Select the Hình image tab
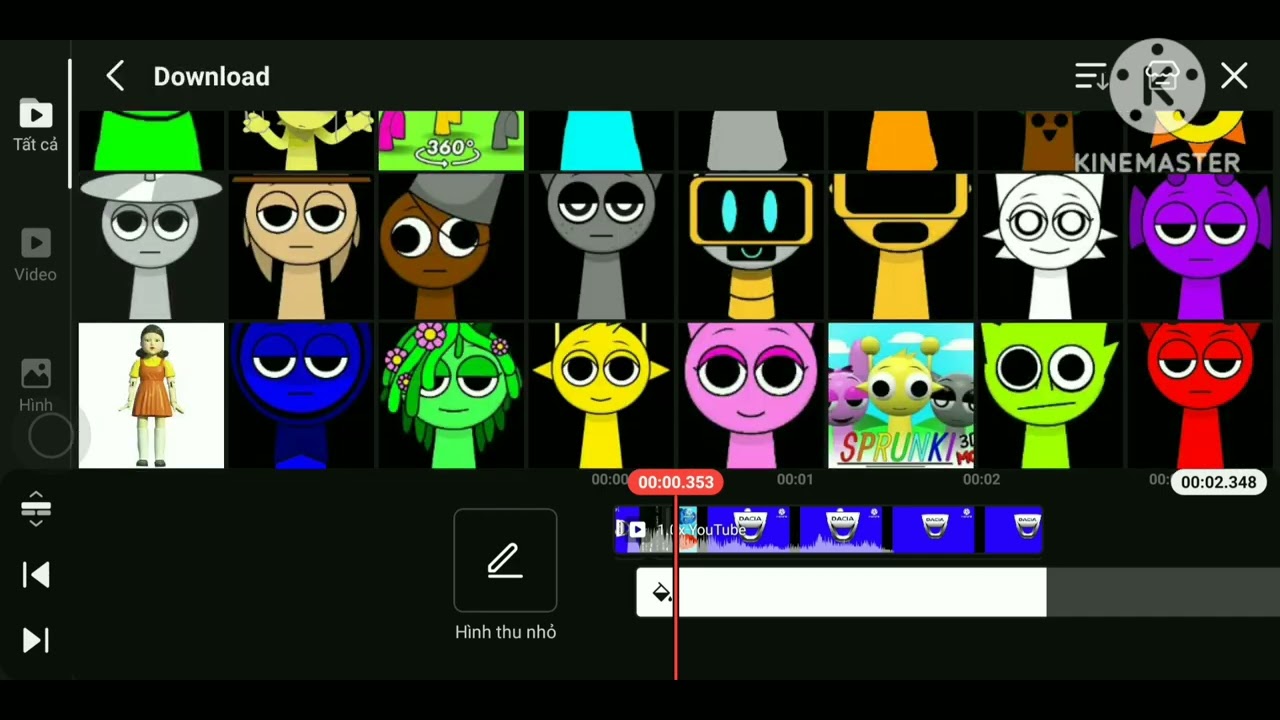The width and height of the screenshot is (1280, 720). click(35, 385)
